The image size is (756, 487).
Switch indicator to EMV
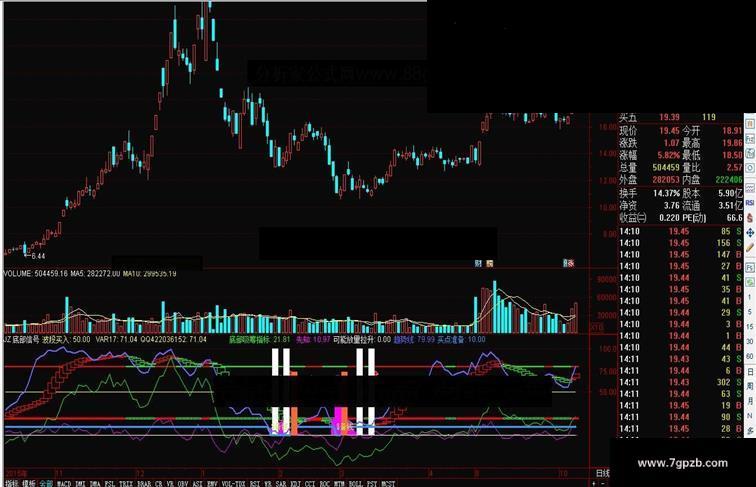pyautogui.click(x=212, y=483)
